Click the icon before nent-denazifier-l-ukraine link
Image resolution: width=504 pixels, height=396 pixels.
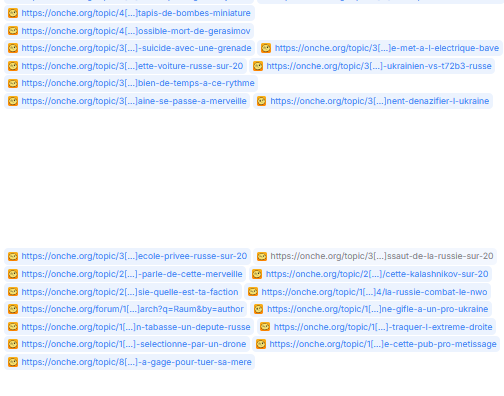[x=261, y=101]
